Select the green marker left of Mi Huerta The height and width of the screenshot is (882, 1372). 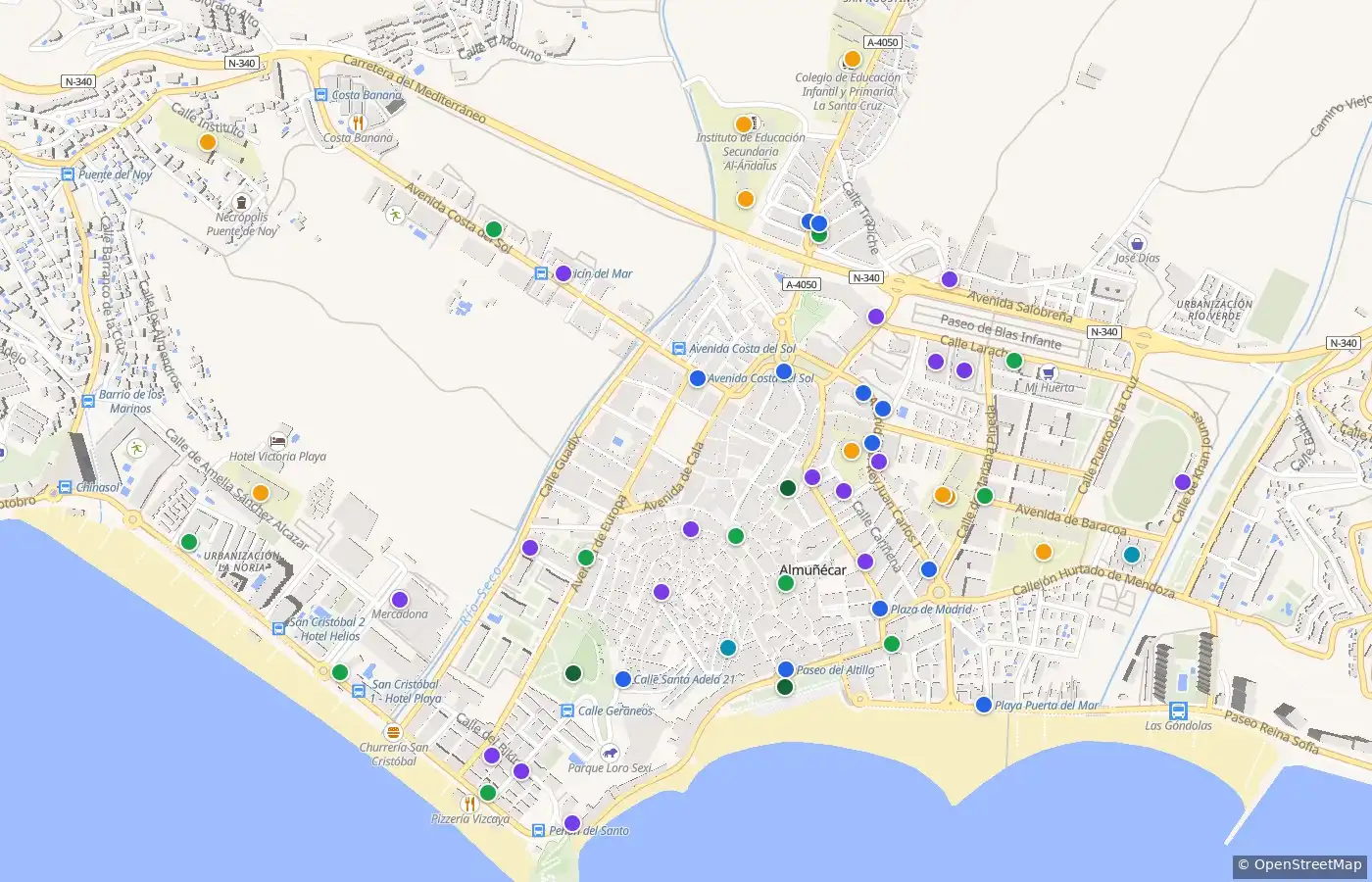(x=1014, y=361)
